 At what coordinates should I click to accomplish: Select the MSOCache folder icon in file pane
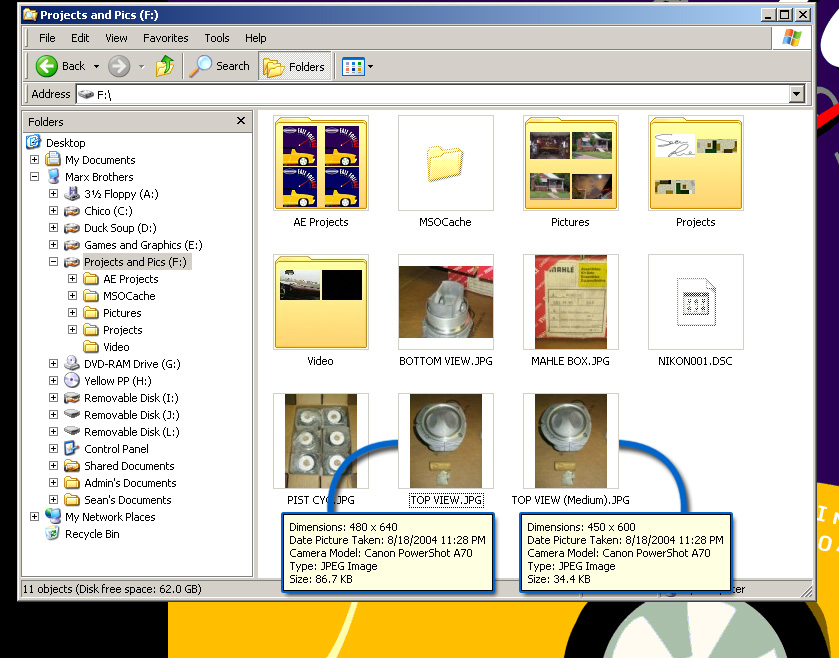point(446,163)
